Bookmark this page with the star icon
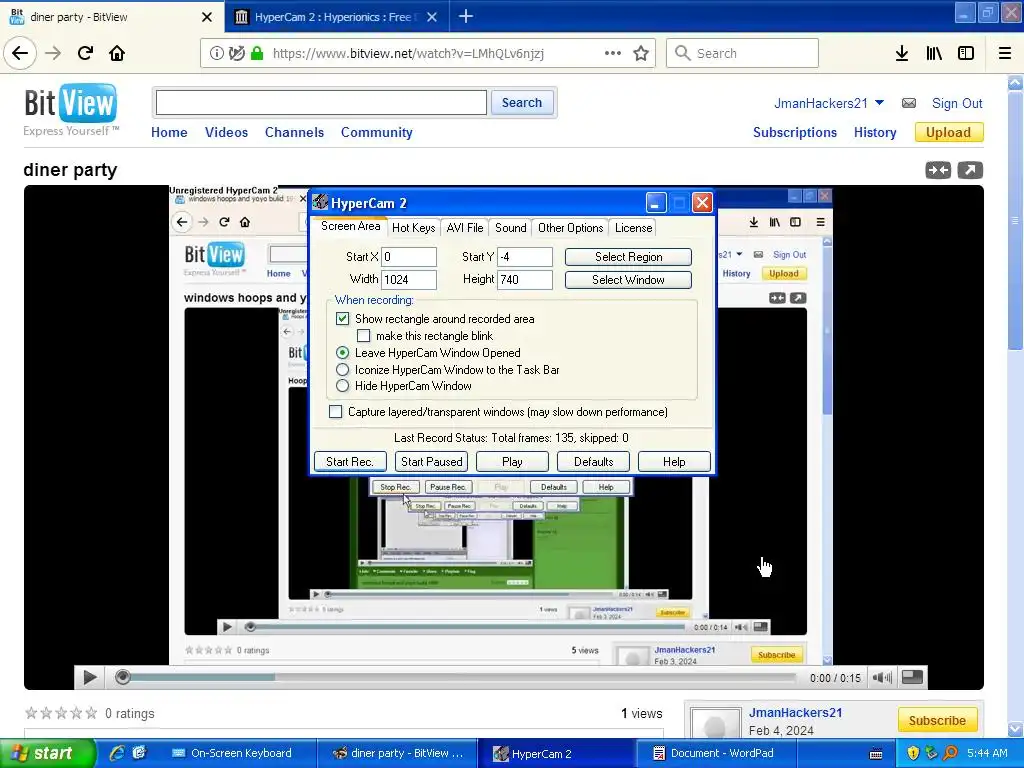 click(641, 53)
